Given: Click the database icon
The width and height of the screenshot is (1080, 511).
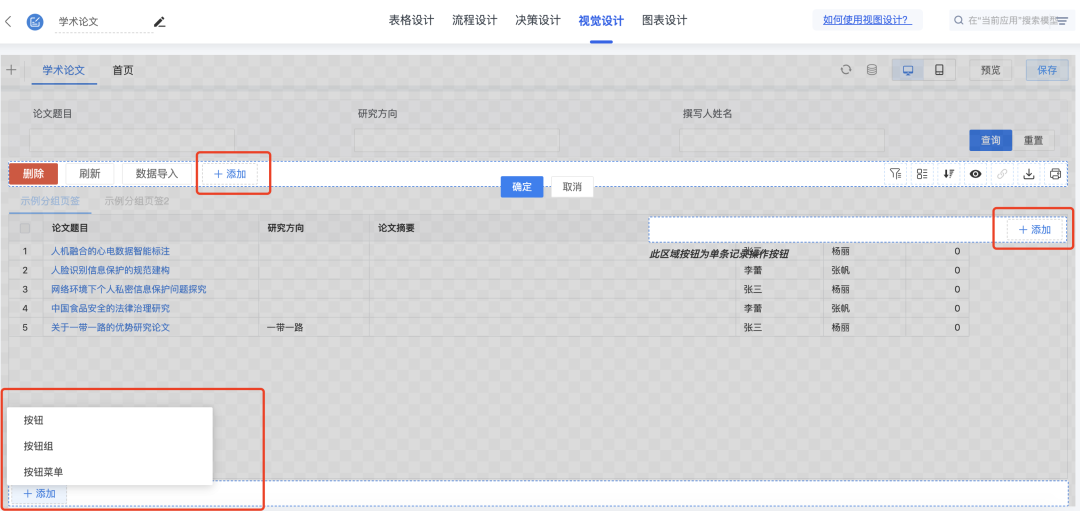Looking at the screenshot, I should [871, 70].
